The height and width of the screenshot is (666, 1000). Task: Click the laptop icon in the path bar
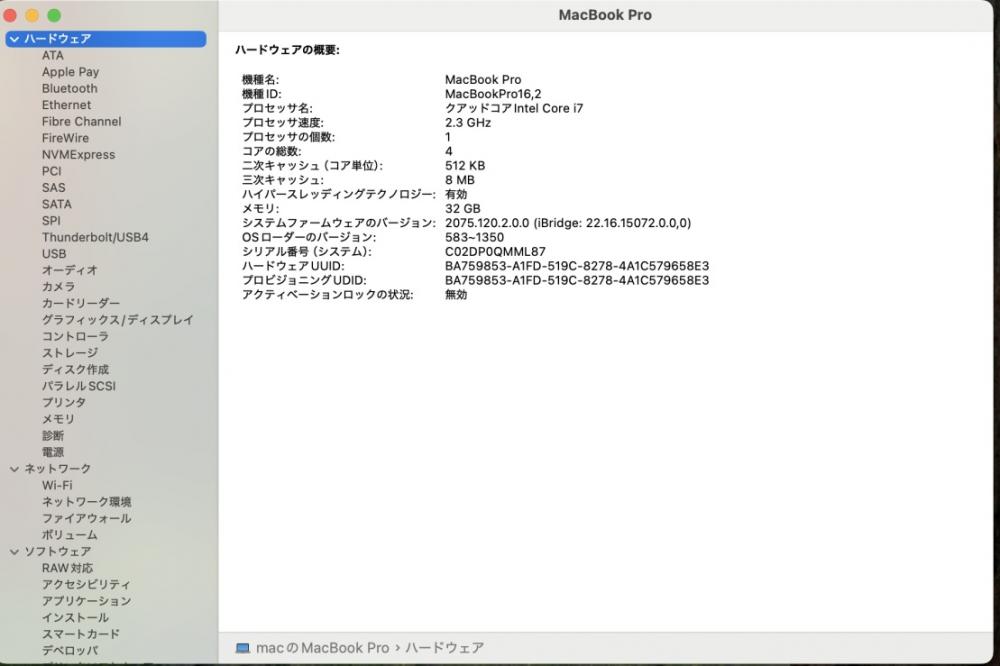tap(243, 648)
